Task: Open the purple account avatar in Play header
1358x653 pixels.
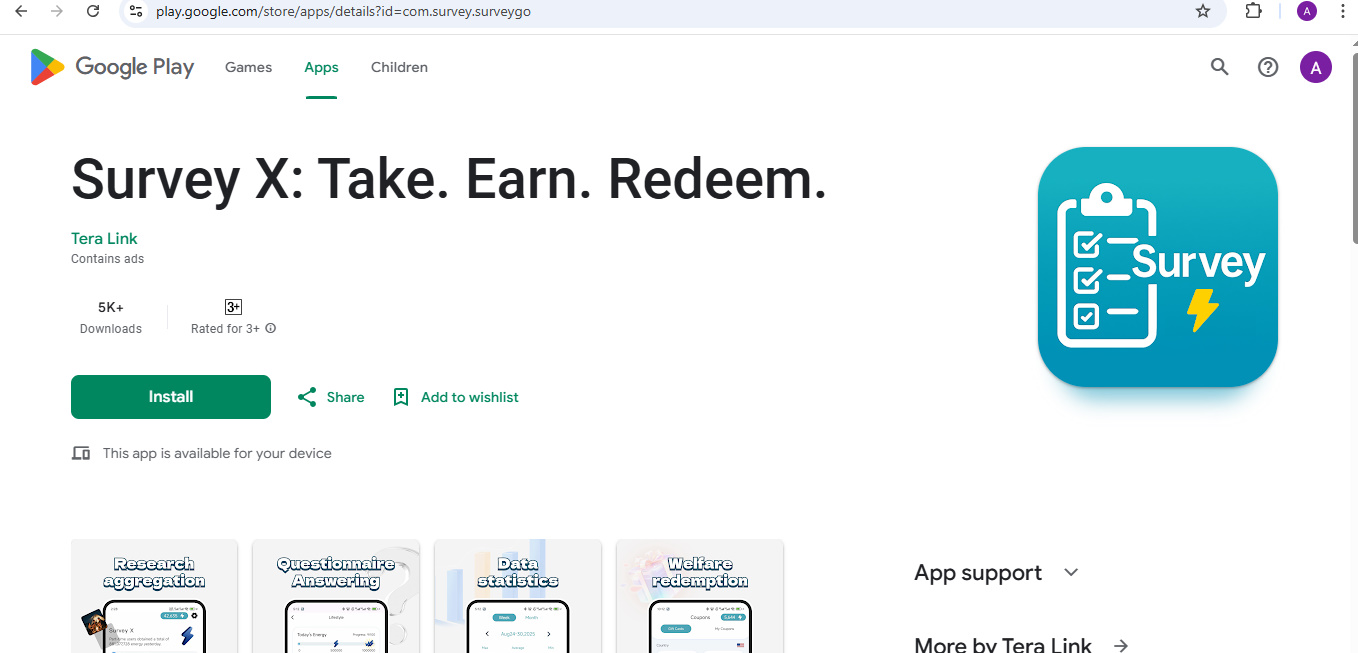Action: [1315, 68]
